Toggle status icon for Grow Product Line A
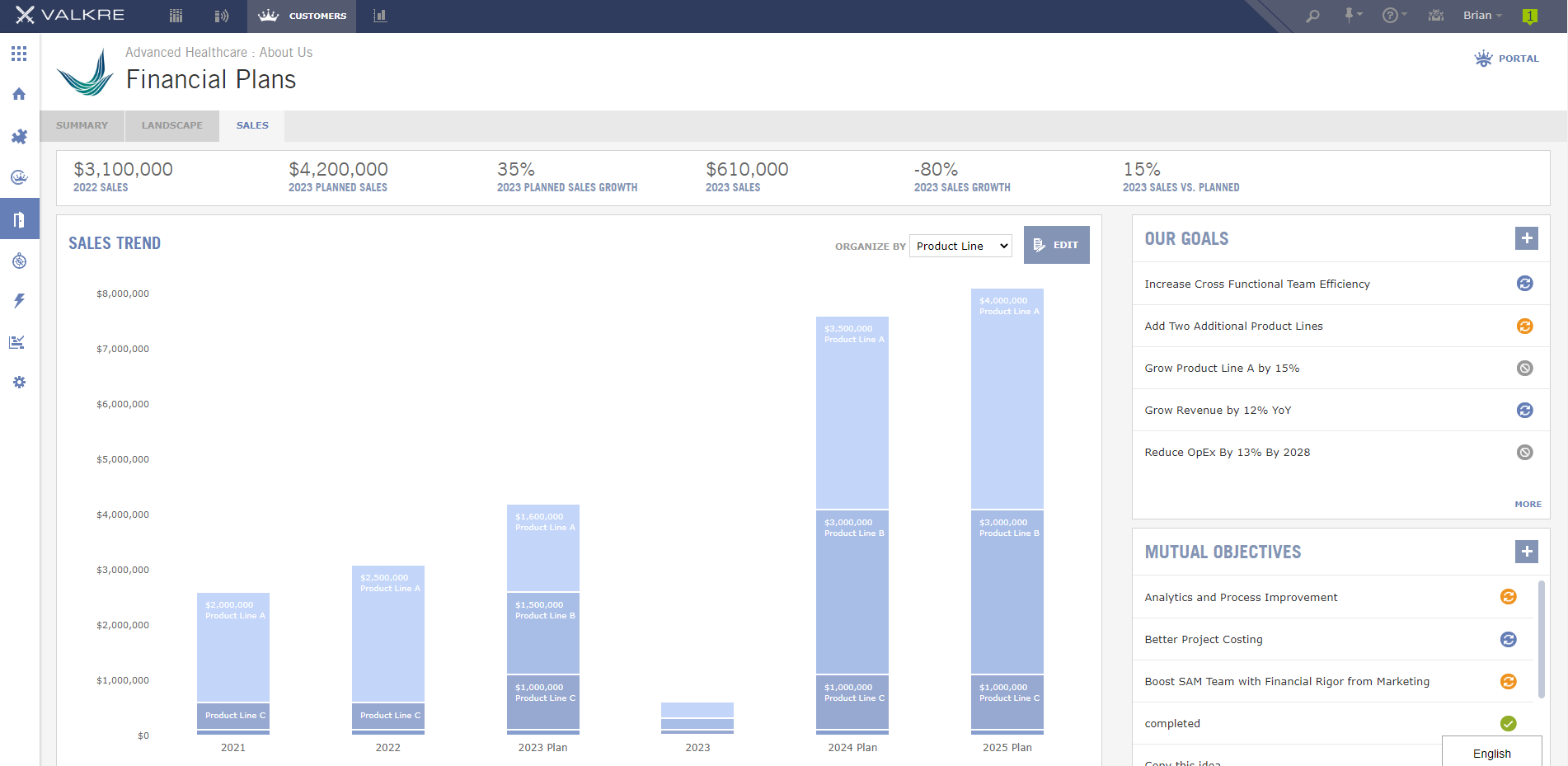The height and width of the screenshot is (766, 1568). pyautogui.click(x=1524, y=369)
